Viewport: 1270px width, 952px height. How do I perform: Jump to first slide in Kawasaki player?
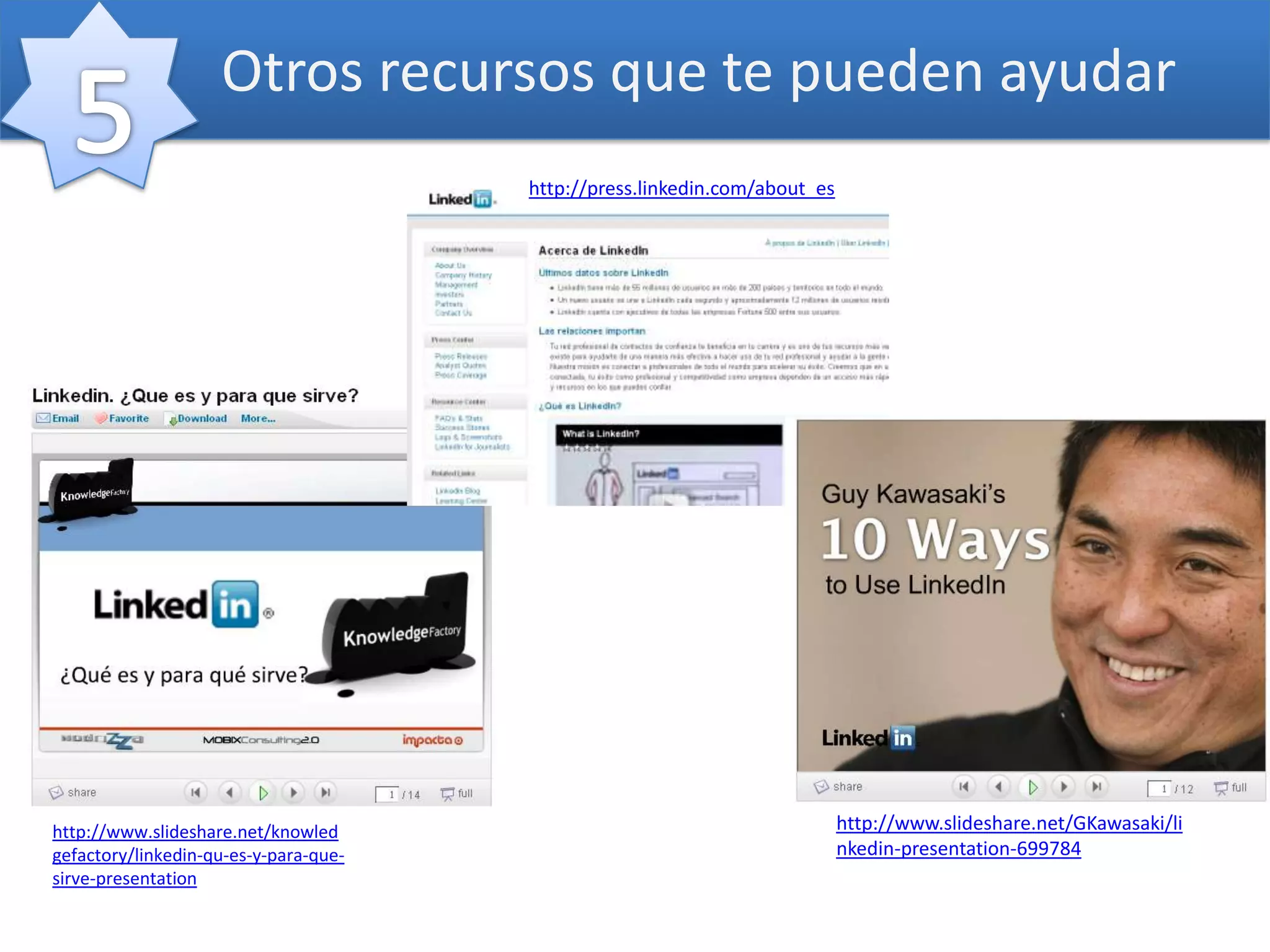[x=964, y=787]
